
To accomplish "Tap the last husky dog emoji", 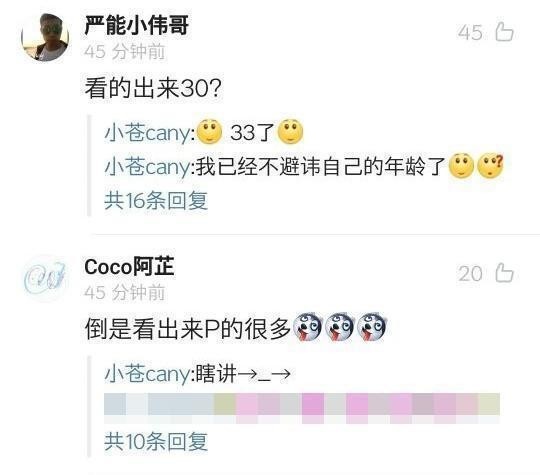I will point(371,327).
